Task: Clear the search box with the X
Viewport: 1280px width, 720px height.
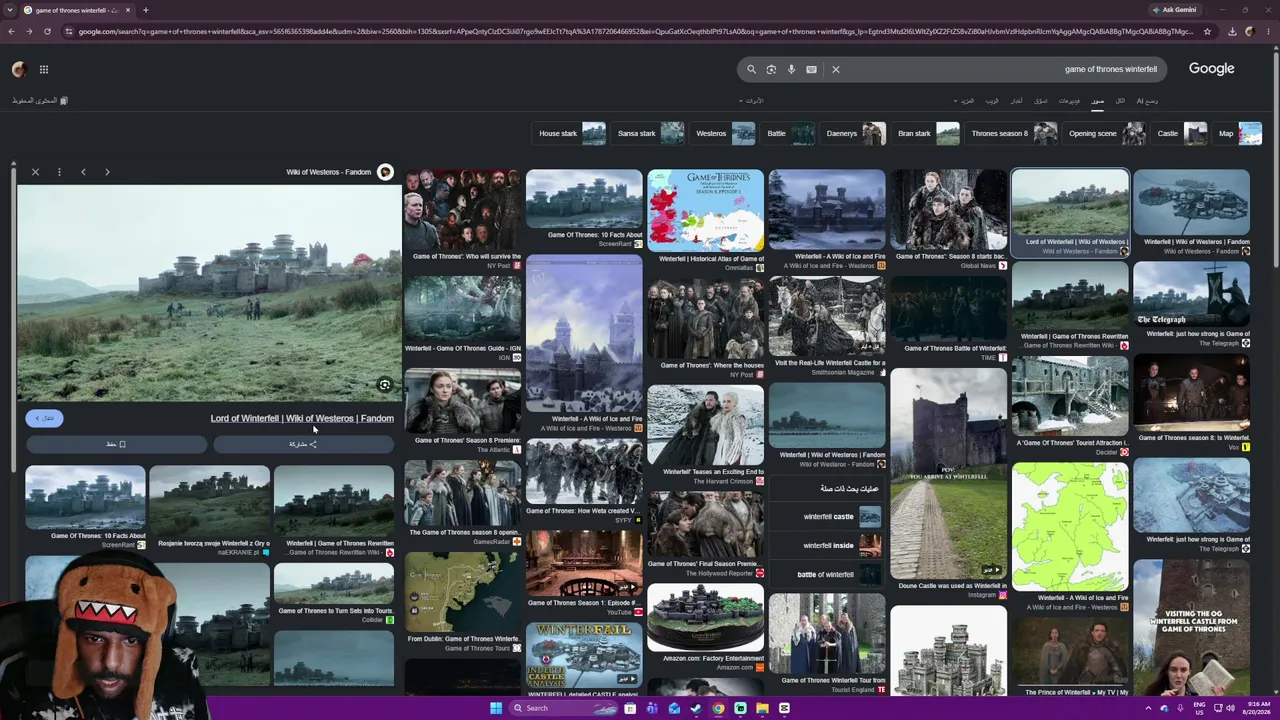Action: tap(836, 69)
